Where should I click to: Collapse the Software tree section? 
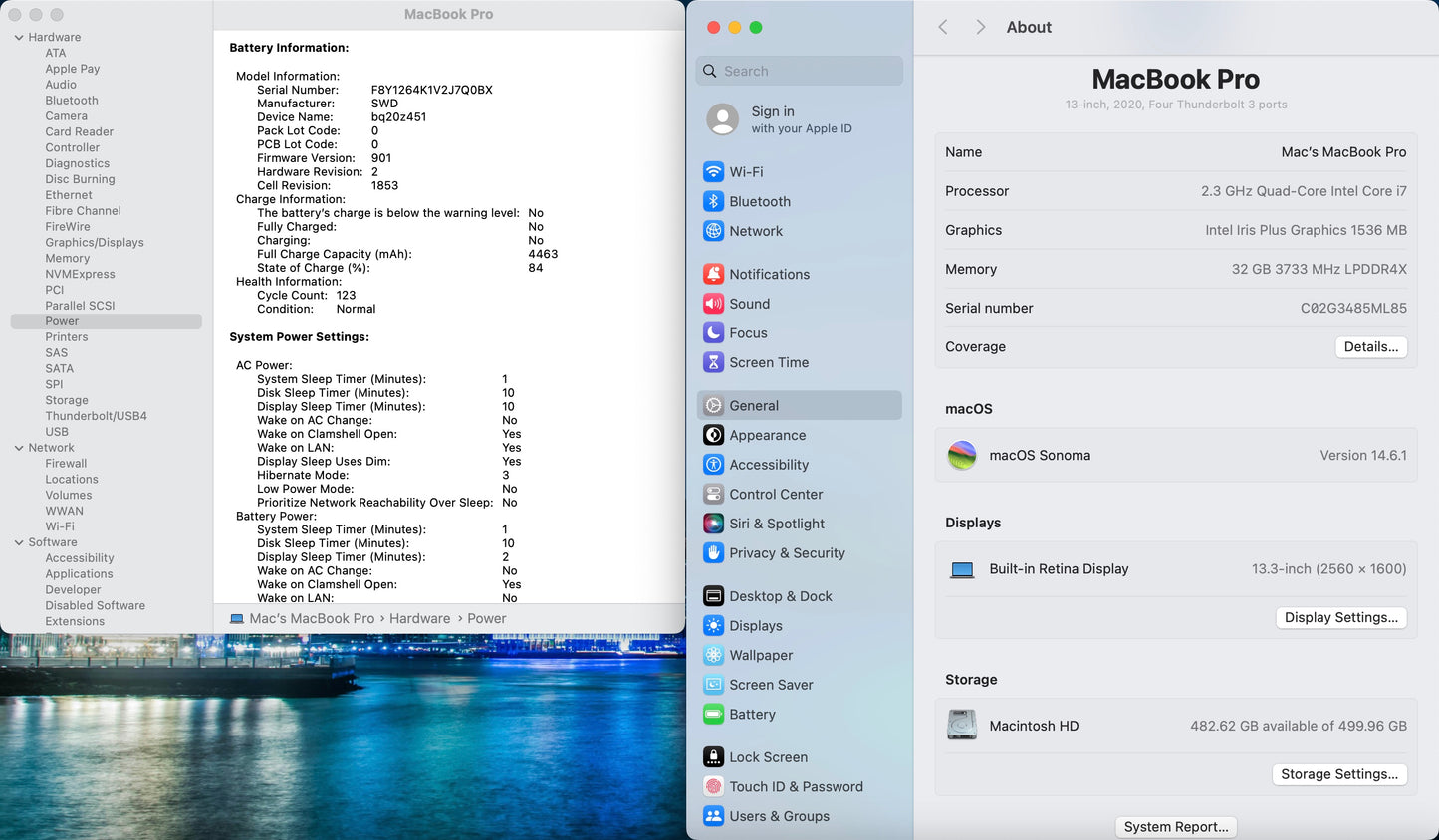pyautogui.click(x=19, y=542)
